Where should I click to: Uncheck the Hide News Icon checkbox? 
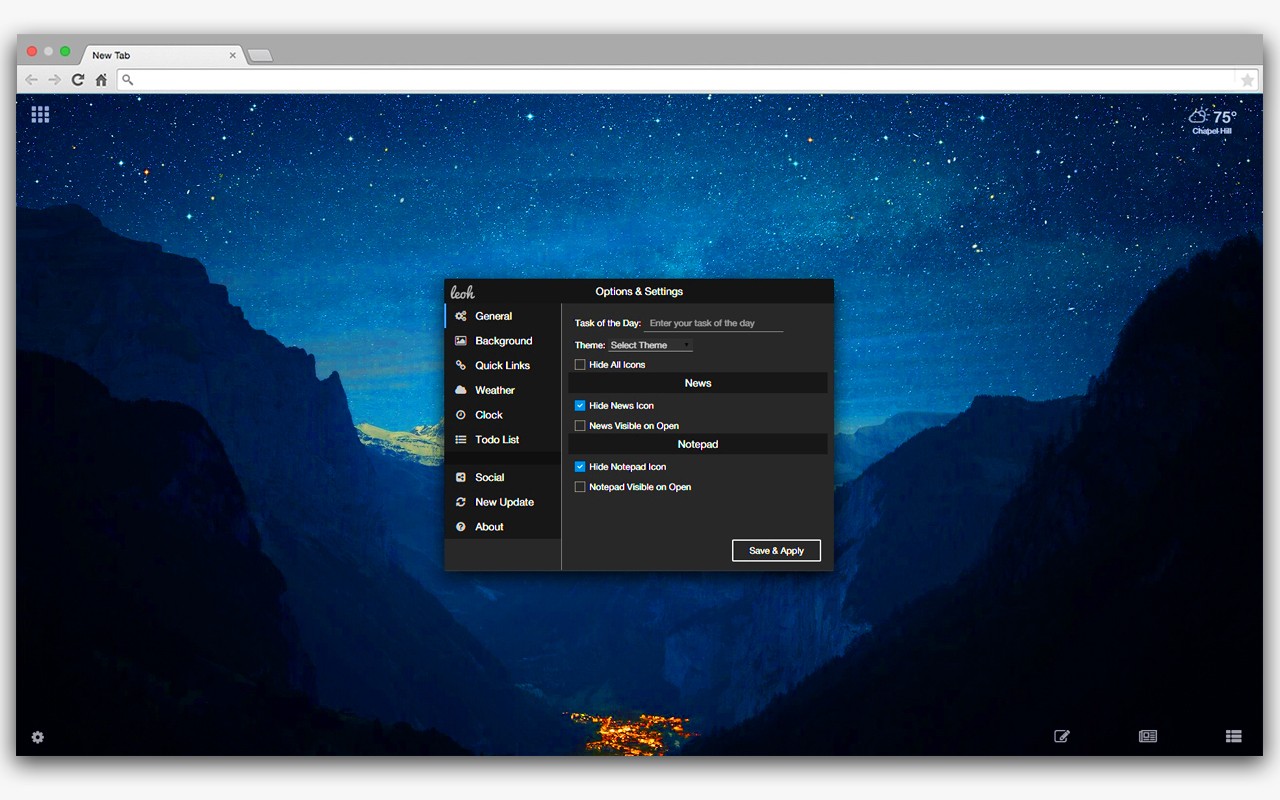[x=580, y=406]
